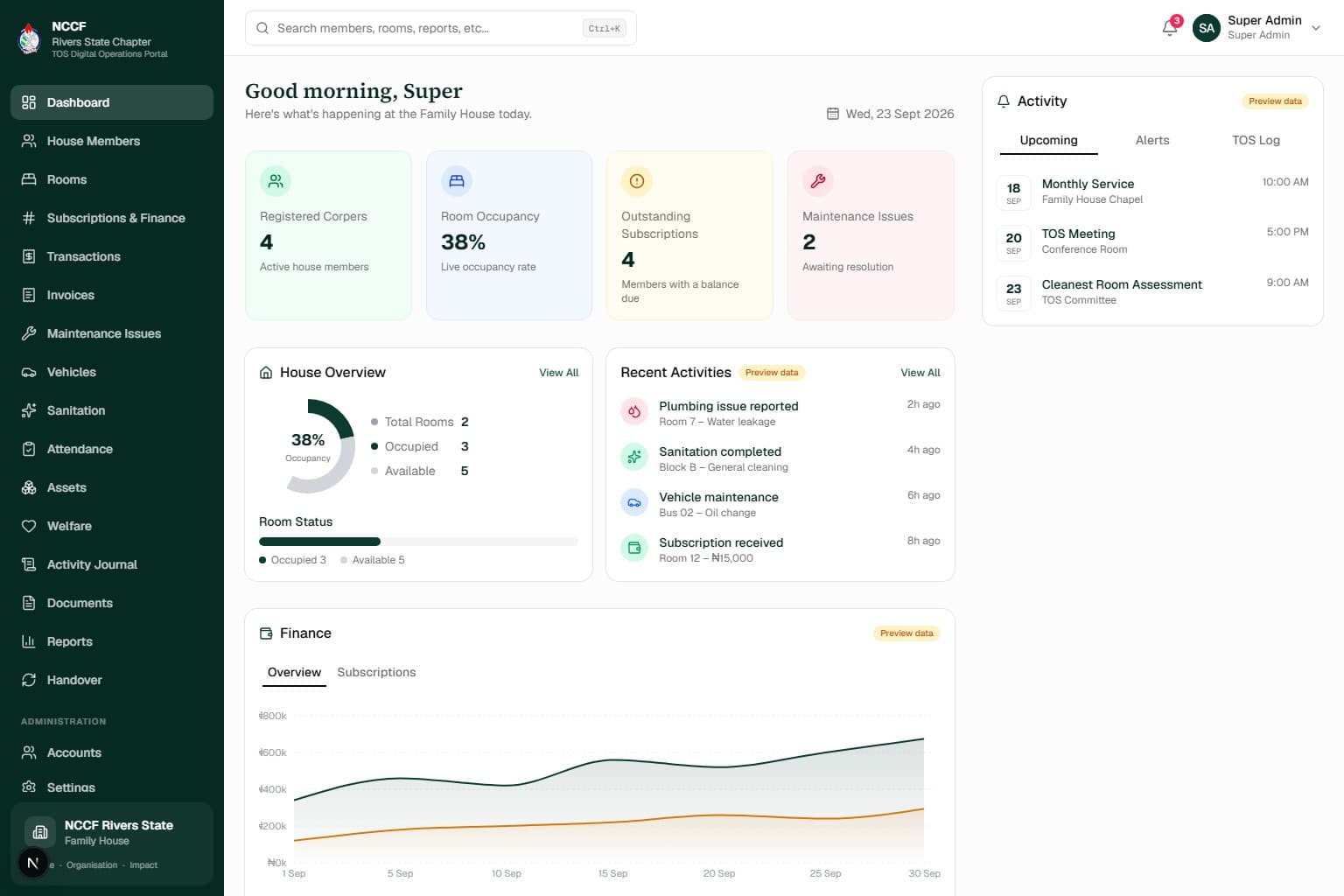Open the TOS Meeting event
The image size is (1344, 896).
click(1152, 242)
